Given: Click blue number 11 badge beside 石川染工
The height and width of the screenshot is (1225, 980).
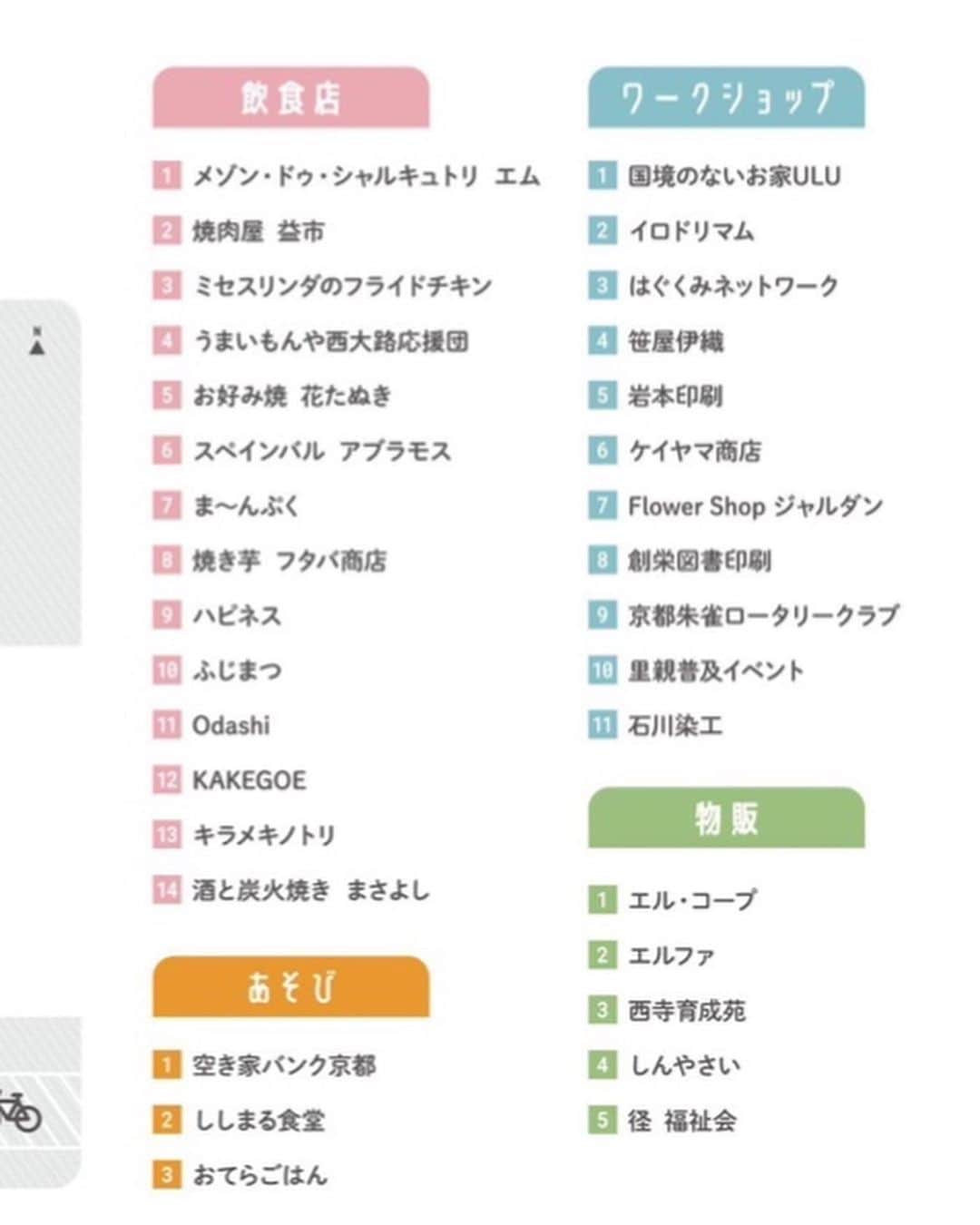Looking at the screenshot, I should 602,725.
